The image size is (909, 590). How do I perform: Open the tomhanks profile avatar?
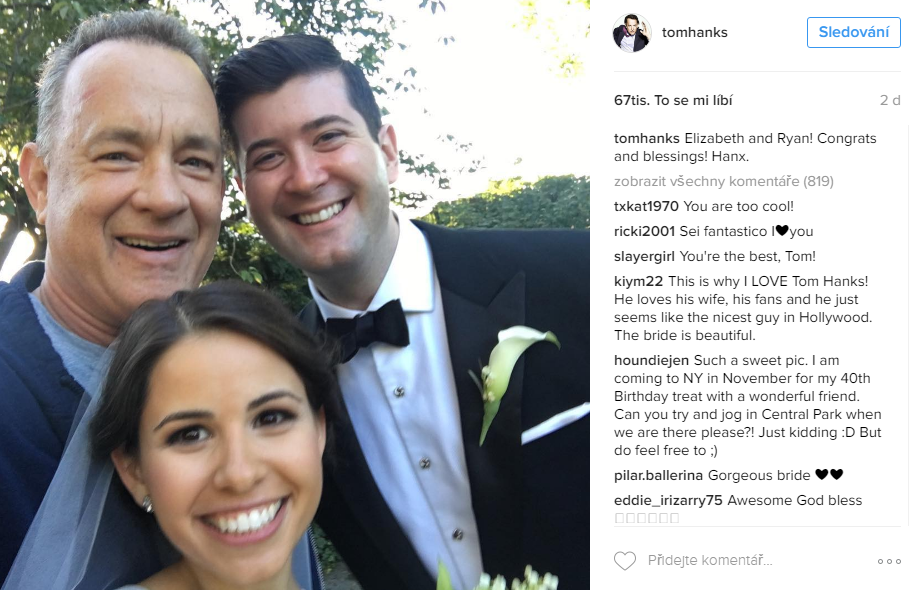tap(631, 32)
